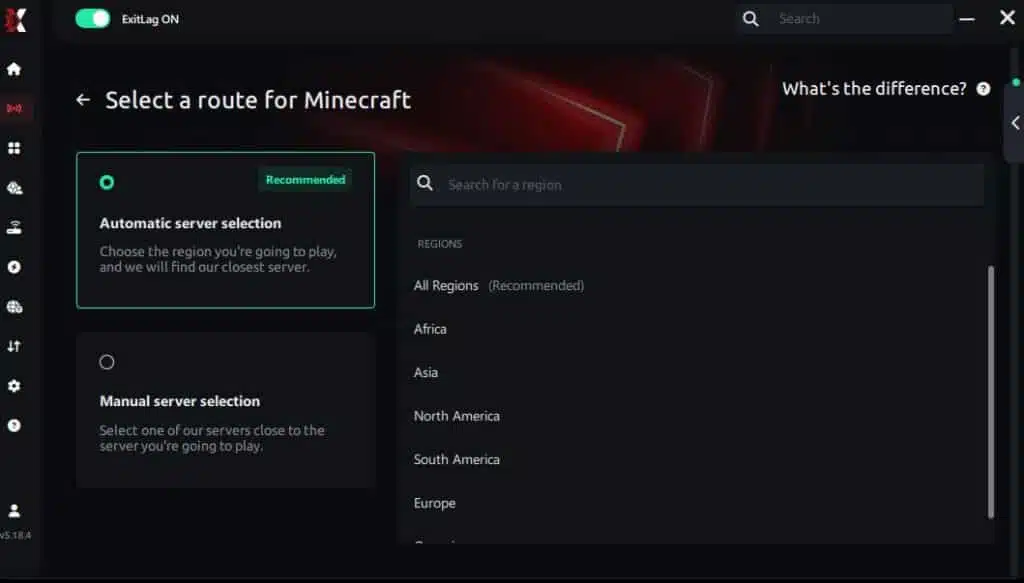Open the user account profile icon
Viewport: 1024px width, 583px height.
pos(14,511)
